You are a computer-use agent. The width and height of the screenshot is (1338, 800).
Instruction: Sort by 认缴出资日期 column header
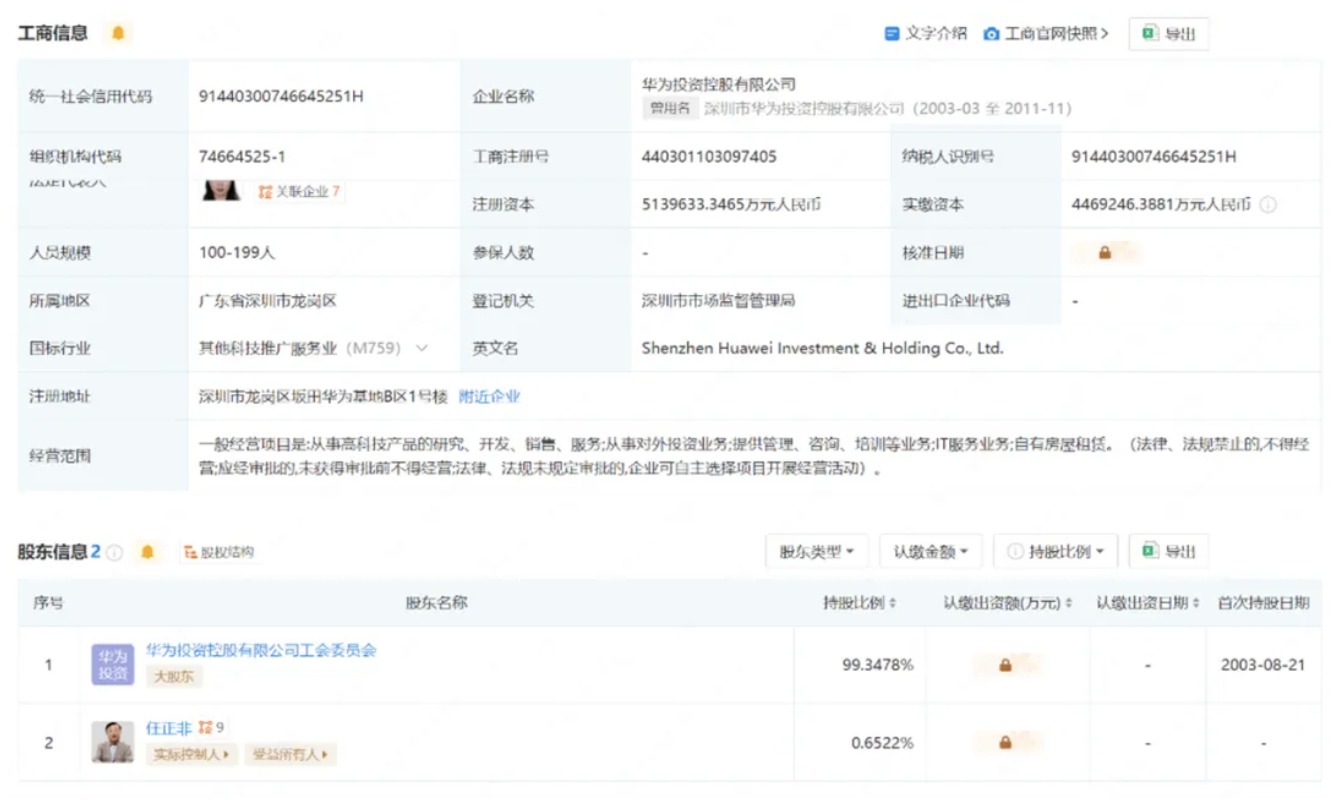point(1147,603)
